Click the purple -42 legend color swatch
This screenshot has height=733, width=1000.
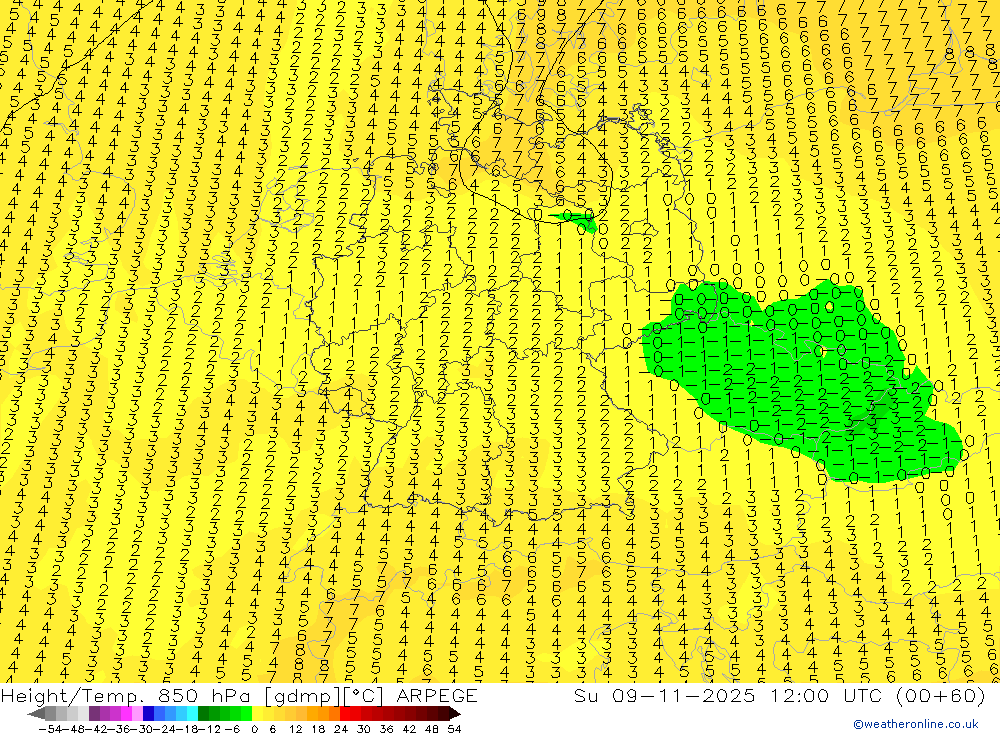click(94, 713)
